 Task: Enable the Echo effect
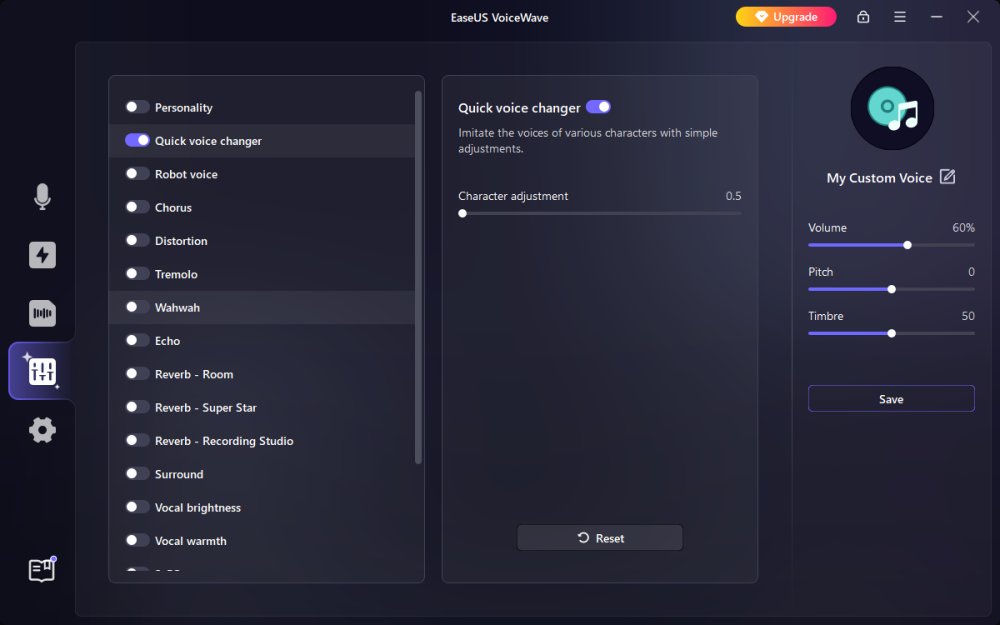pyautogui.click(x=137, y=340)
